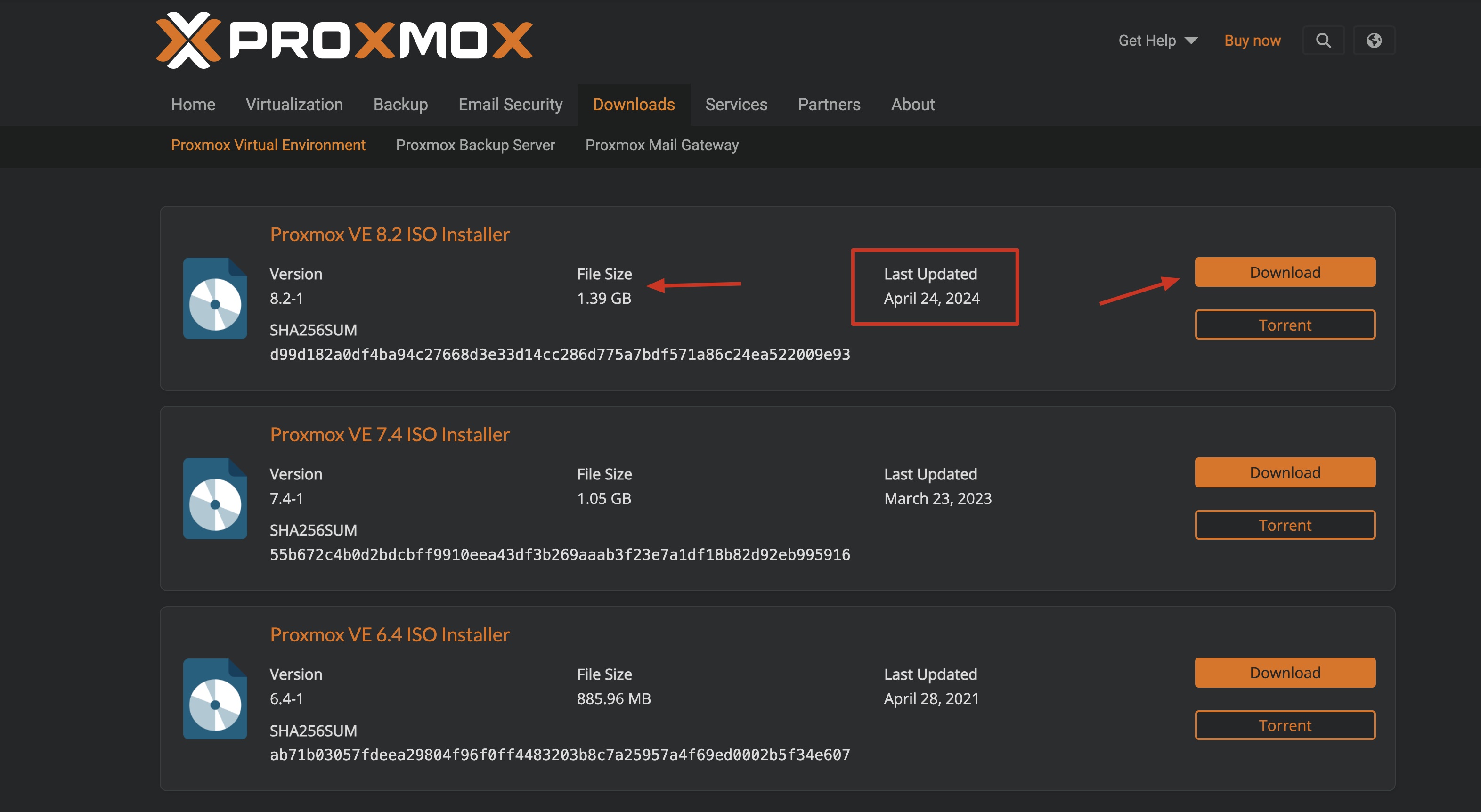
Task: Expand the Get Help dropdown
Action: (1158, 40)
